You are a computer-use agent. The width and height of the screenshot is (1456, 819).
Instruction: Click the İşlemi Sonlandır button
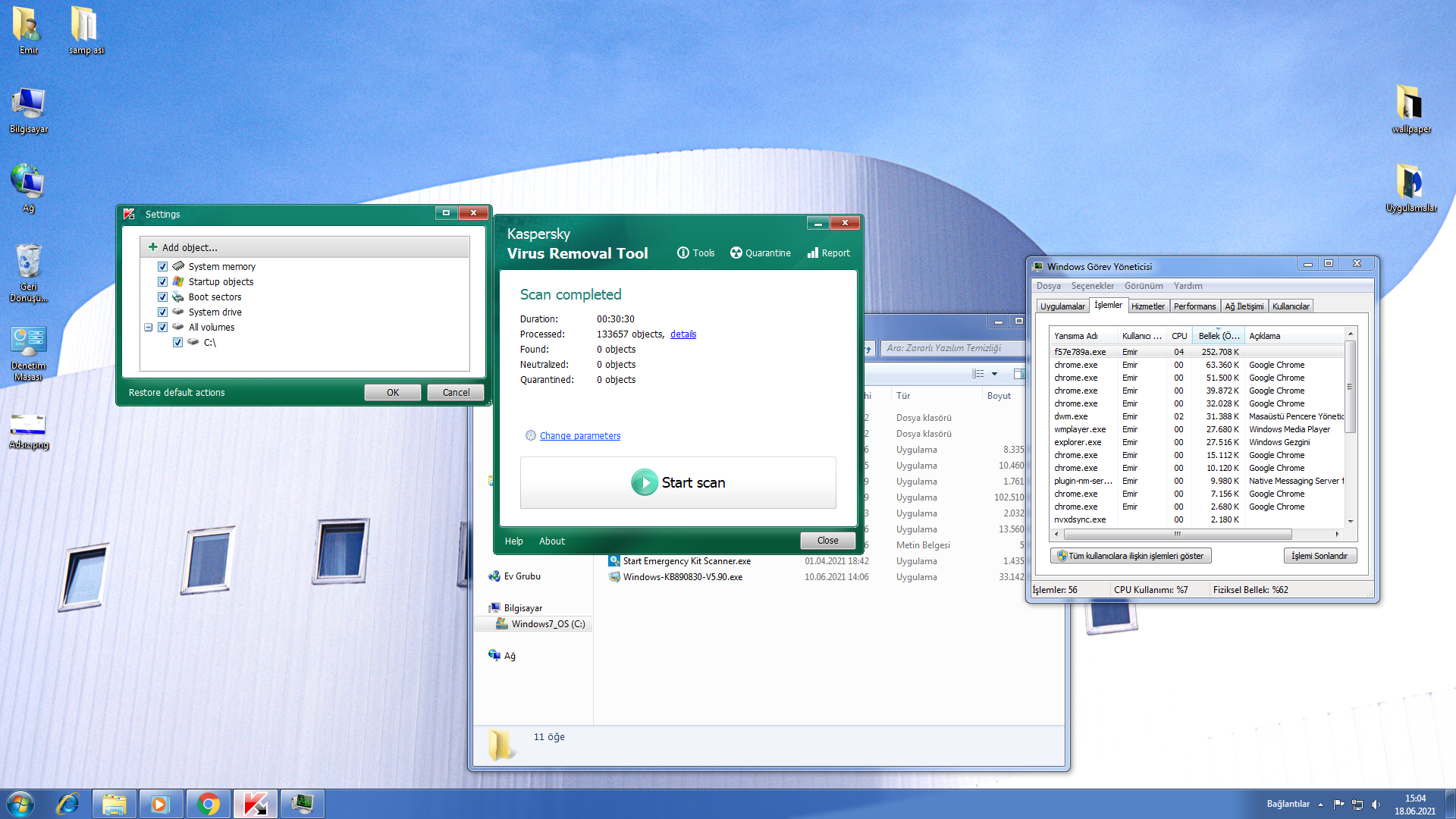point(1319,556)
